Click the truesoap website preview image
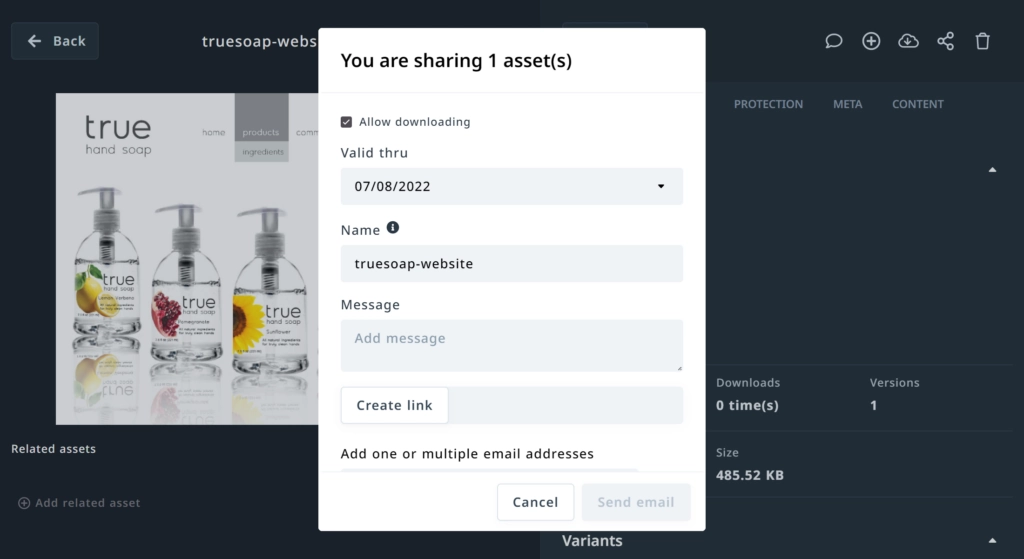The image size is (1024, 559). click(x=187, y=259)
